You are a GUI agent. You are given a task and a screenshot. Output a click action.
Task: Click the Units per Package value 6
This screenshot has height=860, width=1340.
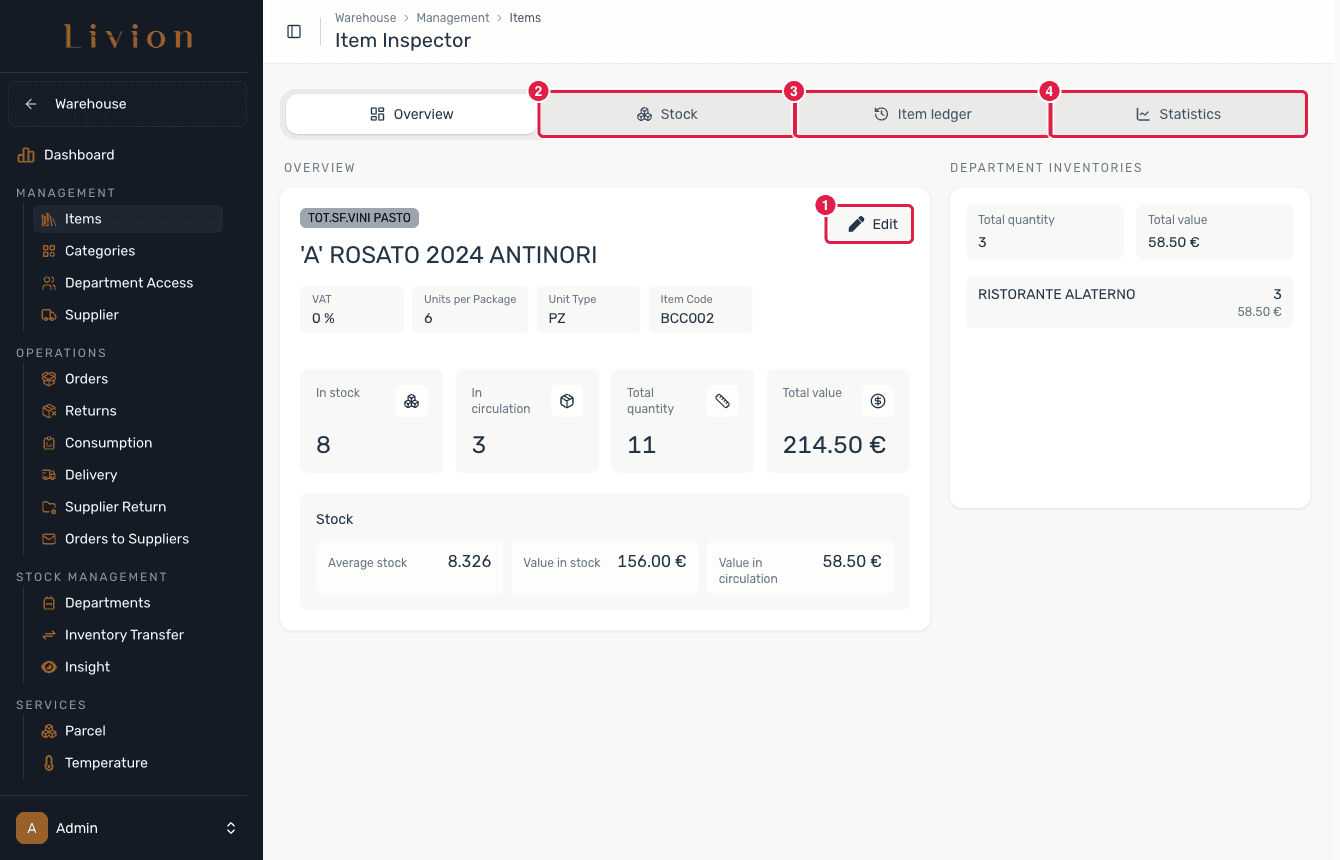point(428,318)
